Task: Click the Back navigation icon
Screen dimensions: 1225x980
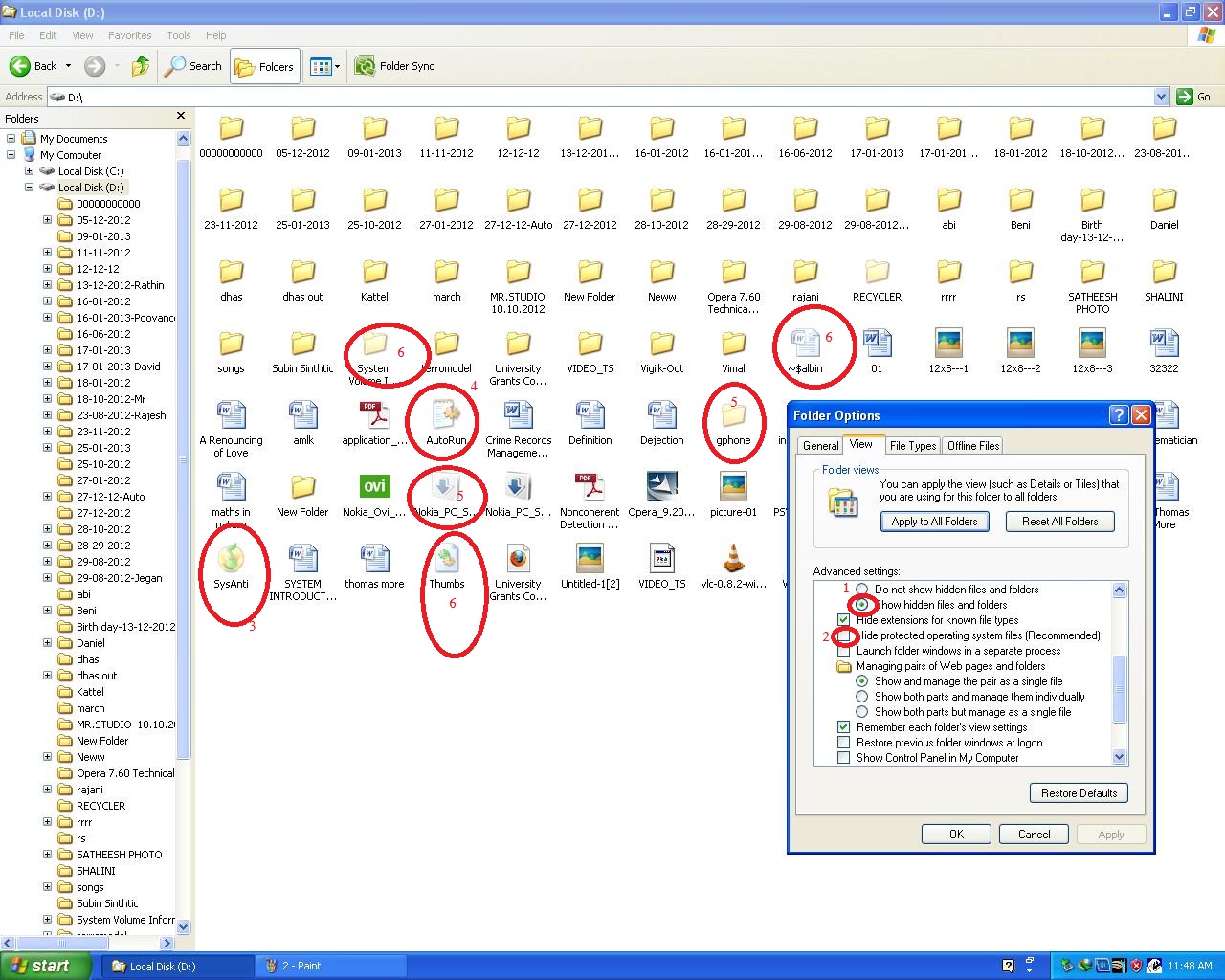Action: coord(21,65)
